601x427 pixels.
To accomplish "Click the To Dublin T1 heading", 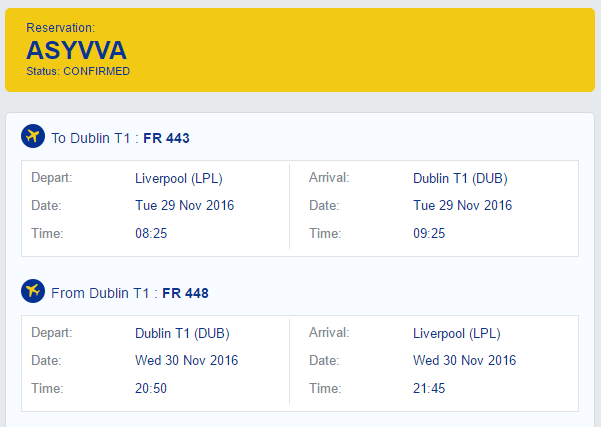I will tap(91, 138).
